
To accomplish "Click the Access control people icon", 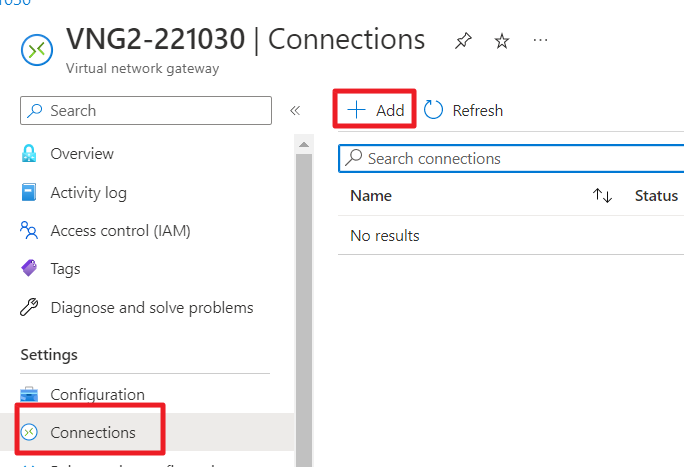I will click(x=29, y=230).
